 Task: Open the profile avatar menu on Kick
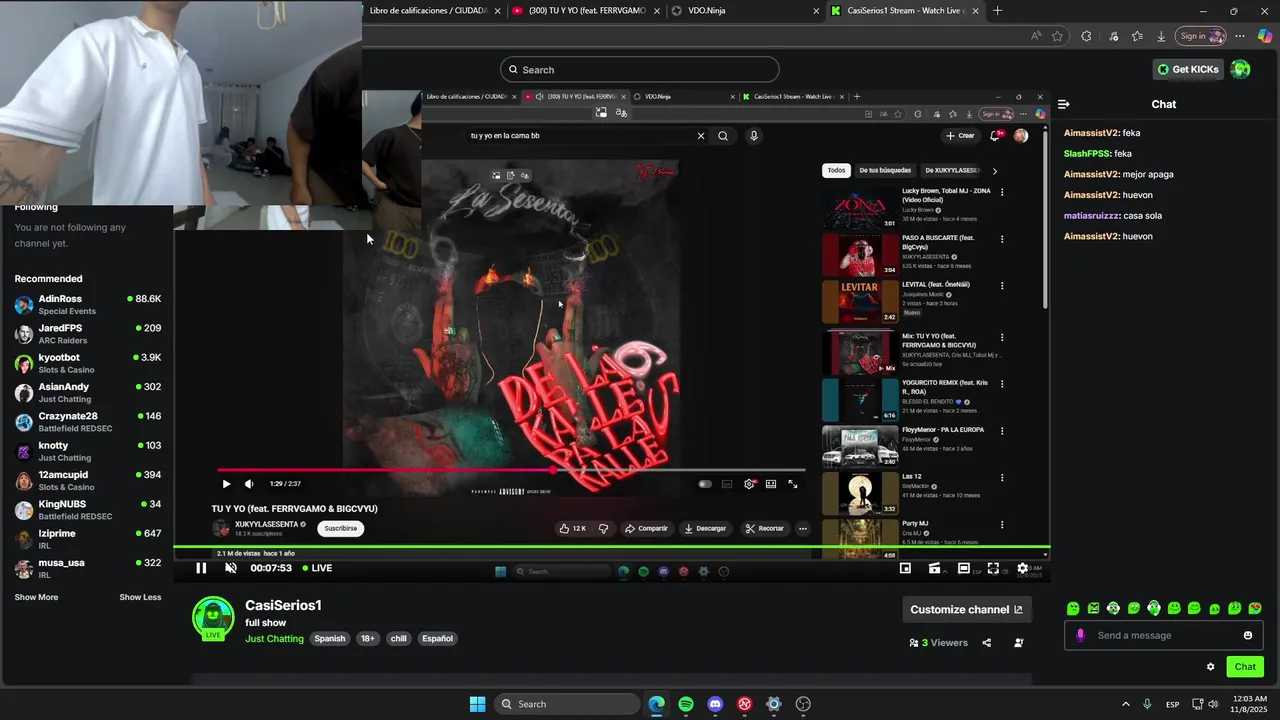[x=1241, y=69]
